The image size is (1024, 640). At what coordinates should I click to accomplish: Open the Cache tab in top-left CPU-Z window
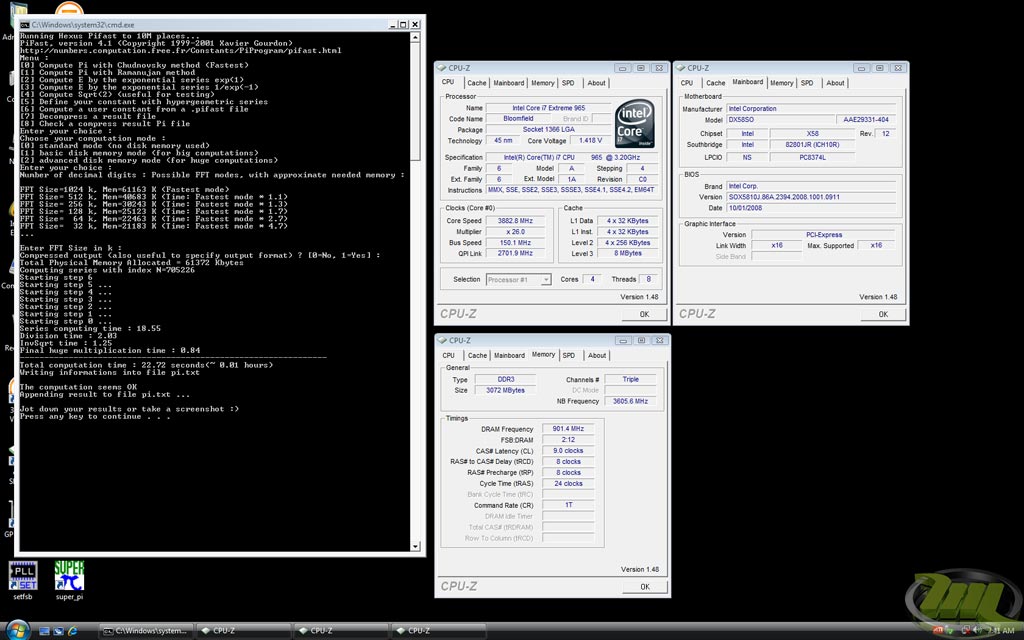477,83
